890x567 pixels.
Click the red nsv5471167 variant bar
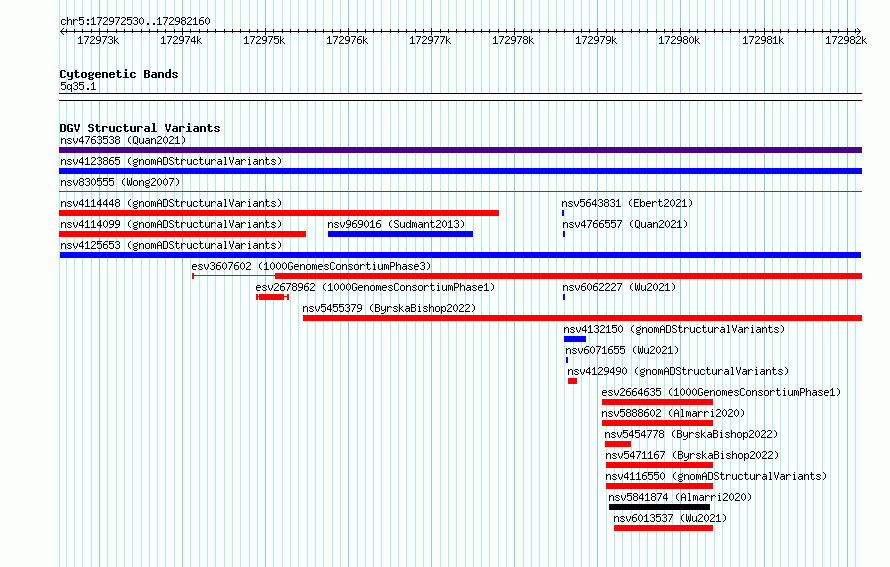660,465
